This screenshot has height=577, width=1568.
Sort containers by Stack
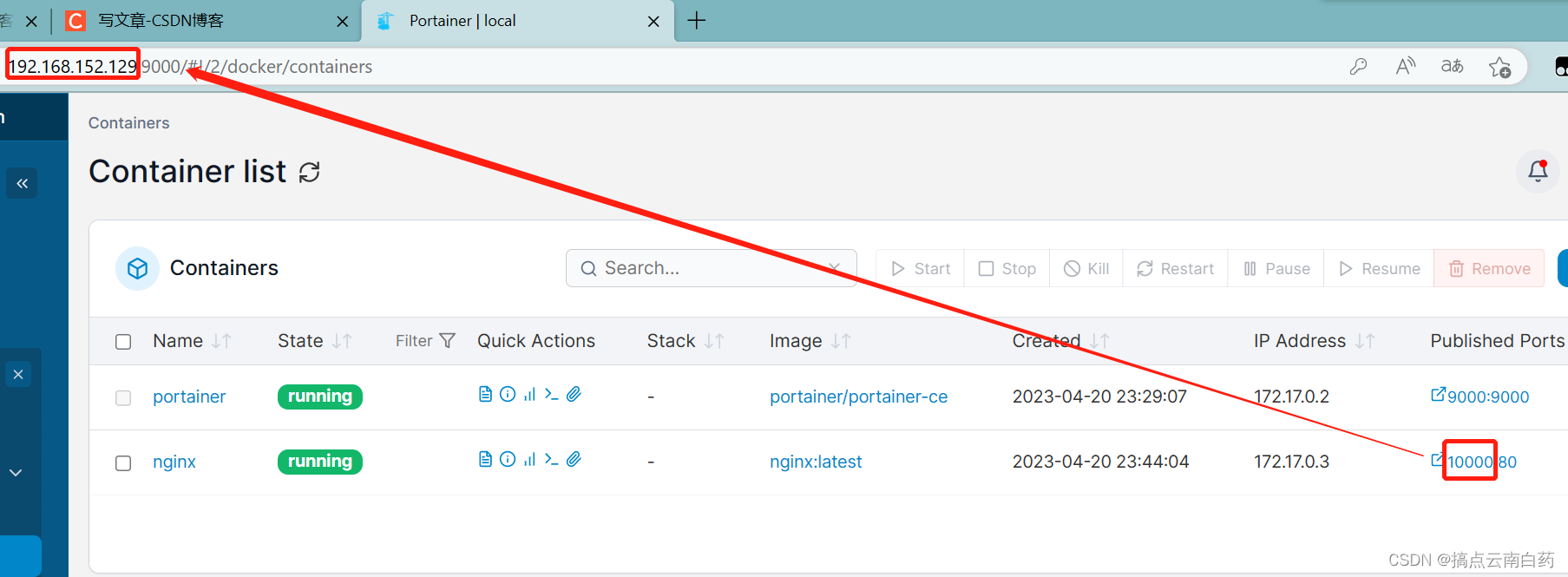click(685, 341)
